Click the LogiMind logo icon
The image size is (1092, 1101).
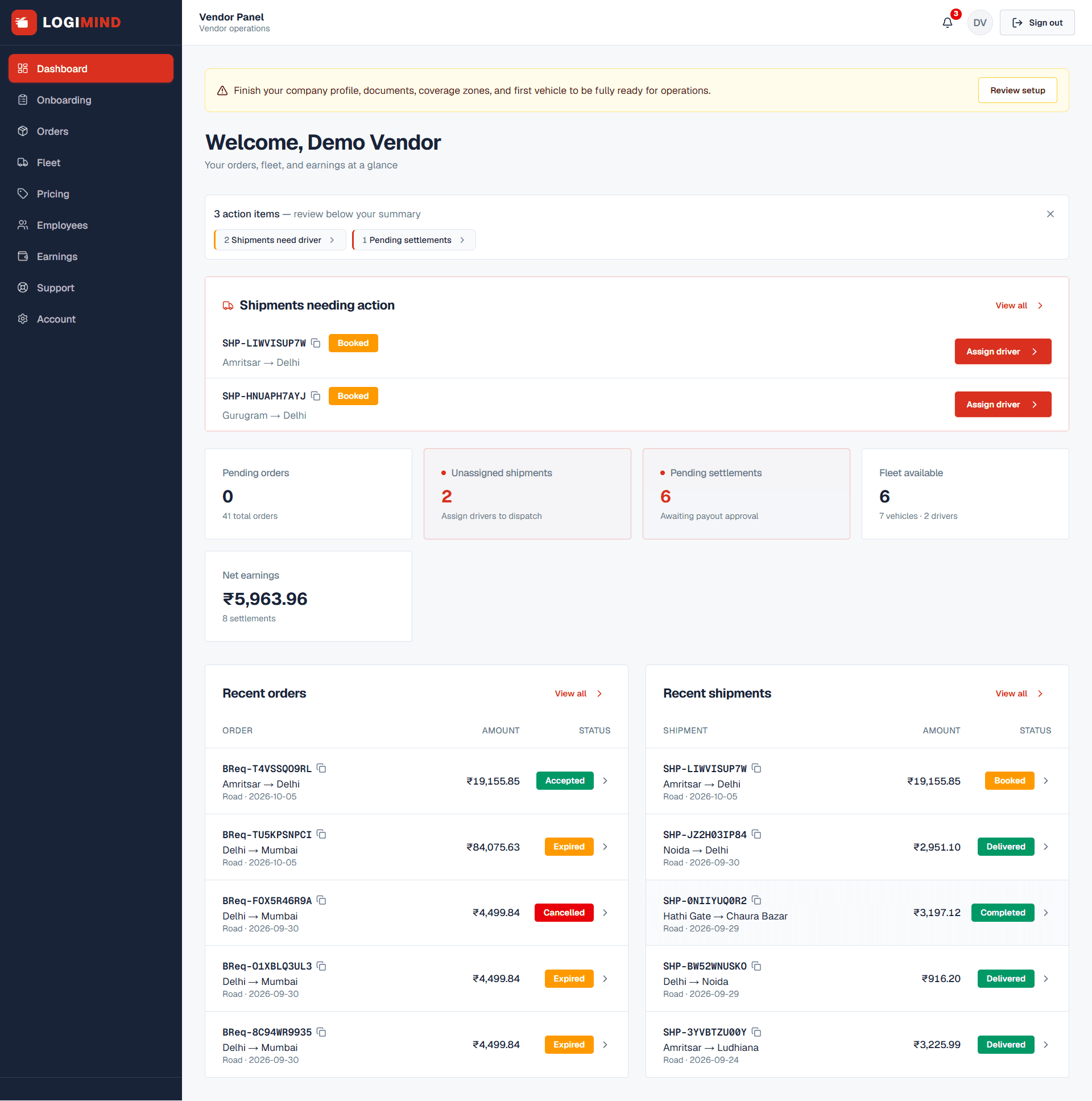tap(24, 23)
